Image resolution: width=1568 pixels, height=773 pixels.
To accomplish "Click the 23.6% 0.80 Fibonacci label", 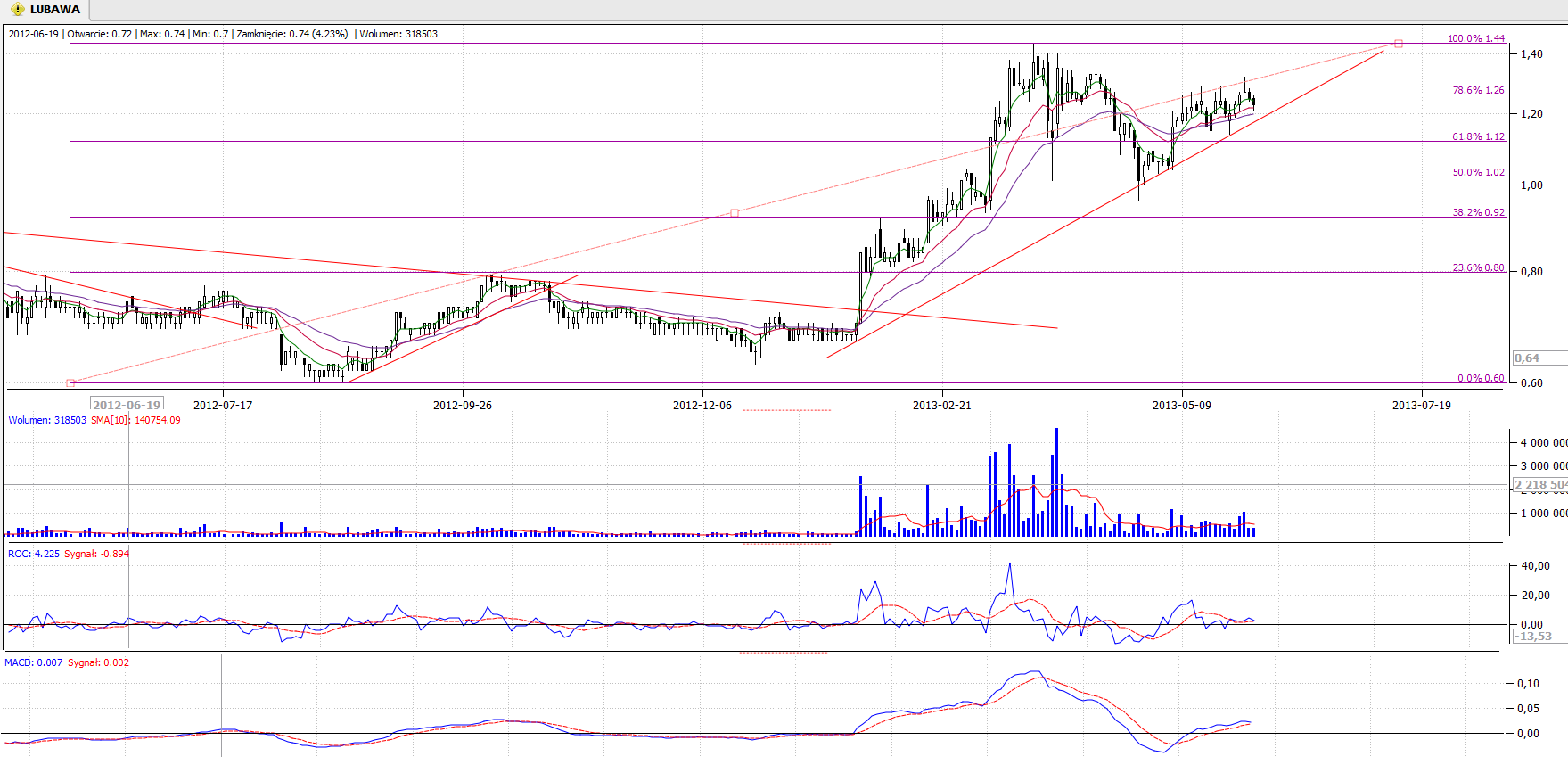I will coord(1479,267).
